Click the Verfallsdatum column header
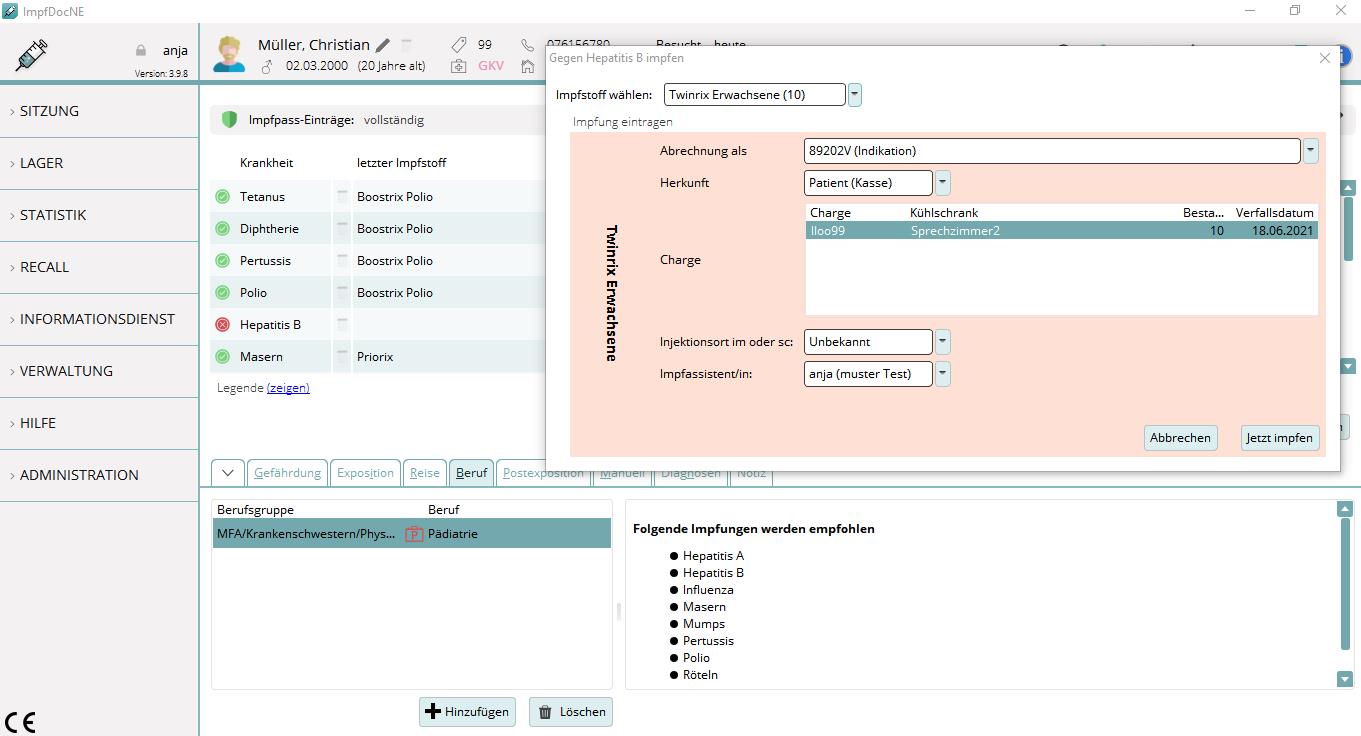The image size is (1361, 736). pos(1274,213)
